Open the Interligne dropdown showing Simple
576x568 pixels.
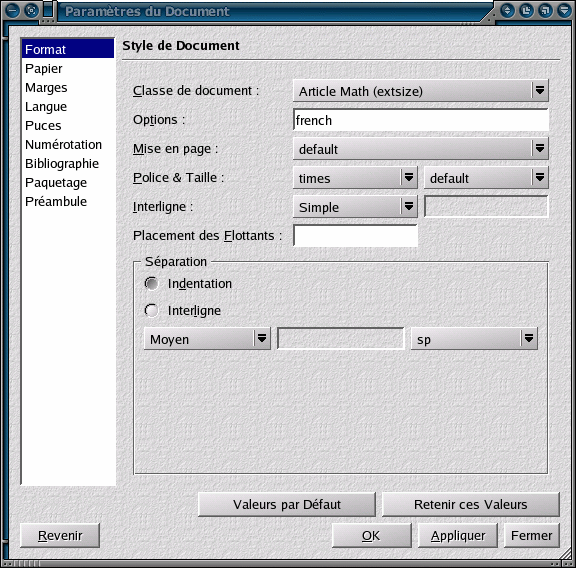click(355, 207)
